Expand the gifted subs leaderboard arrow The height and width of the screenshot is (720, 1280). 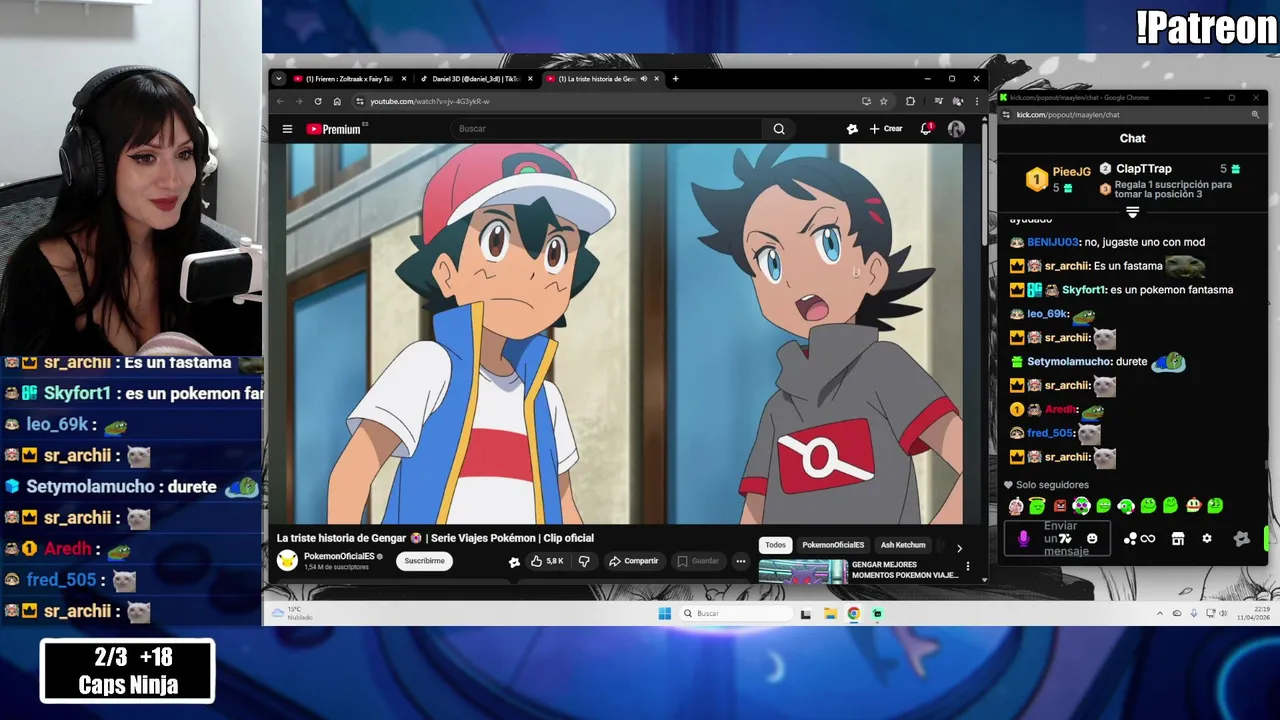click(1132, 212)
